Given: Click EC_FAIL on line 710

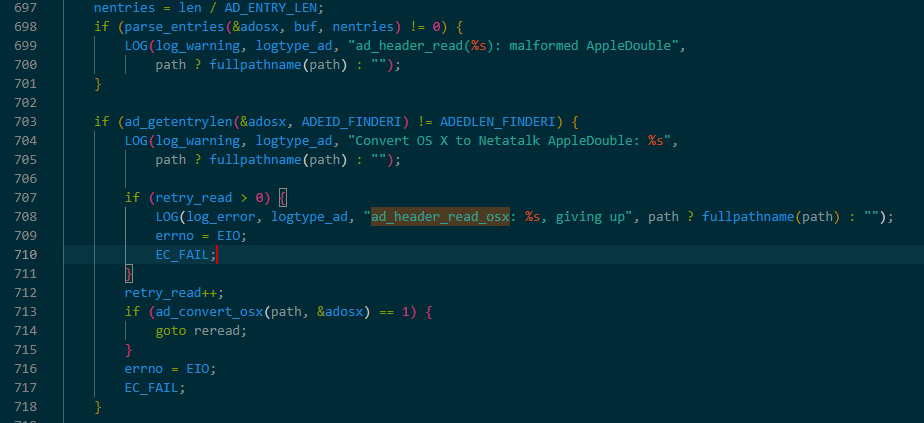Looking at the screenshot, I should coord(182,255).
